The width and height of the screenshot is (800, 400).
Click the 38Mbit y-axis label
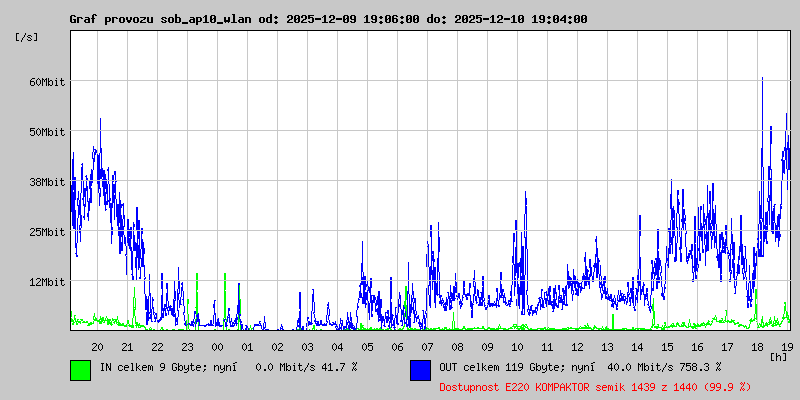[x=47, y=182]
